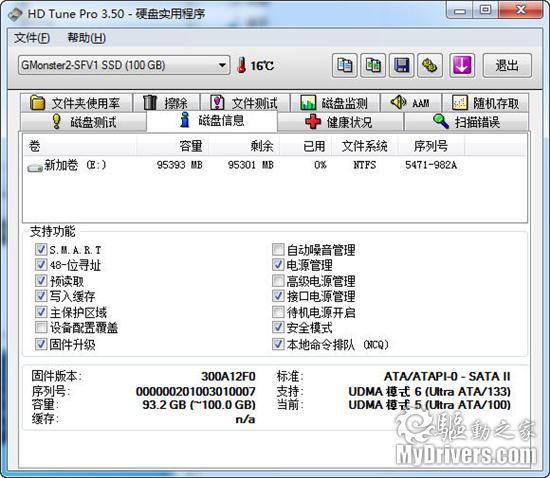Click the thermometer temperature icon
Viewport: 550px width, 478px height.
(x=241, y=65)
